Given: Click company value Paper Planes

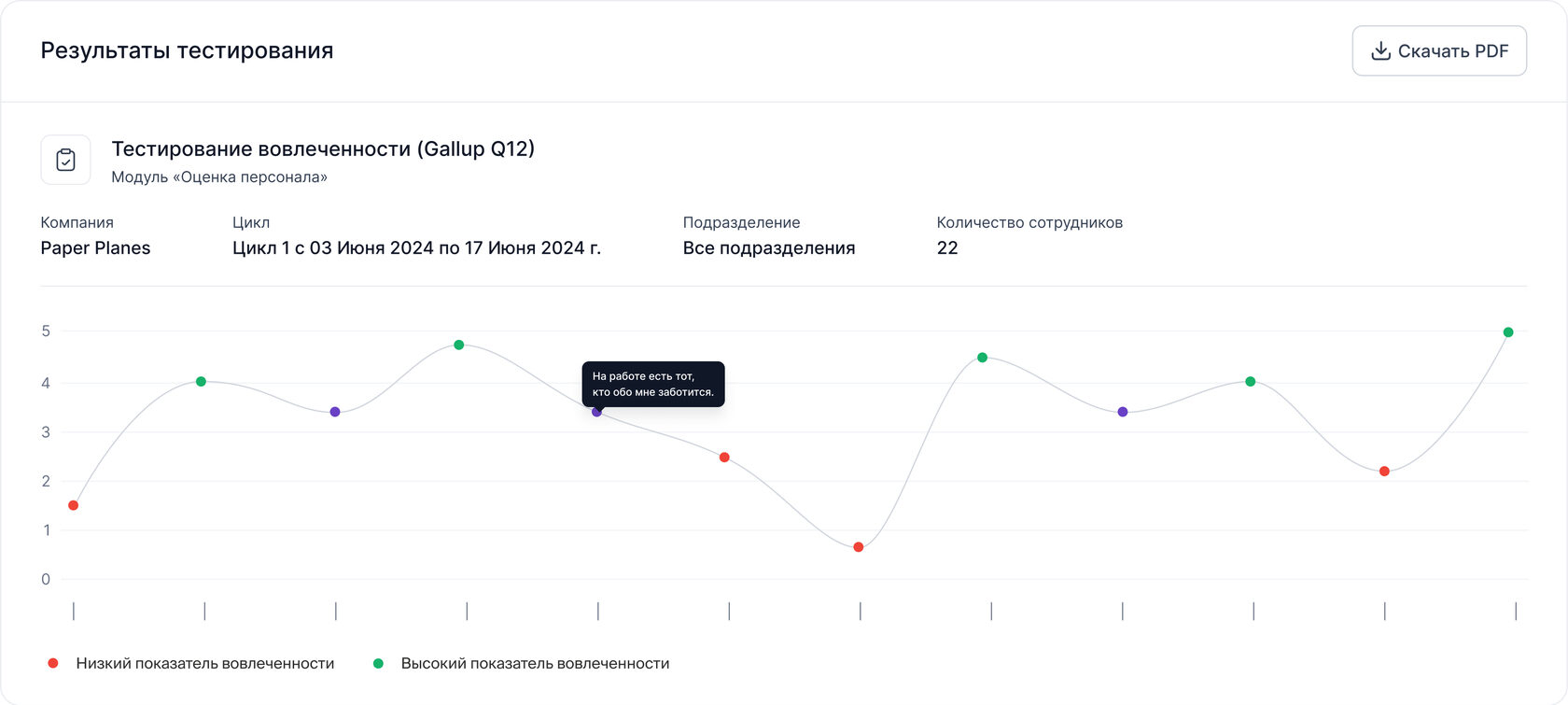Looking at the screenshot, I should tap(95, 248).
